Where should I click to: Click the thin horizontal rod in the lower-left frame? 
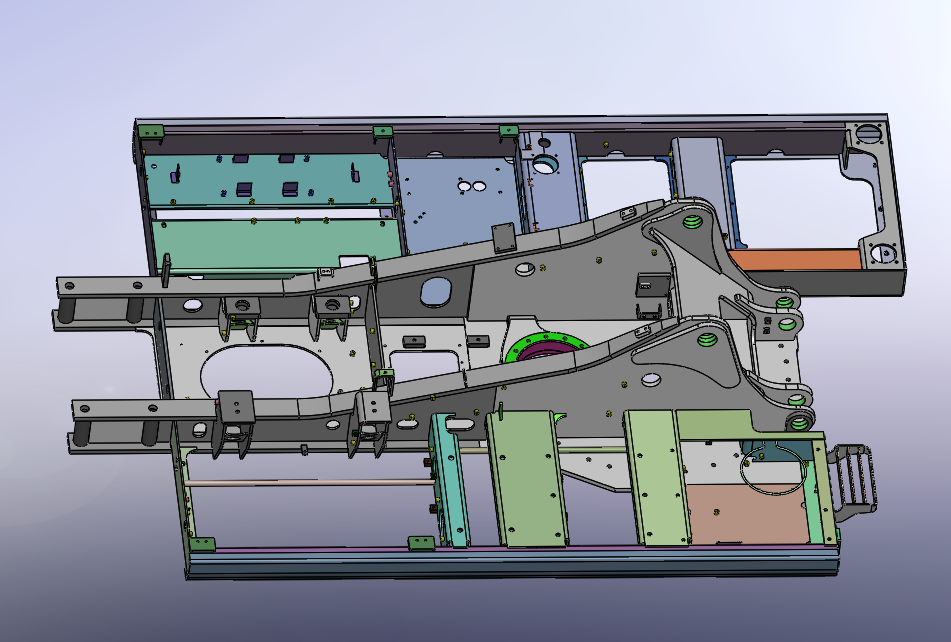[x=310, y=483]
